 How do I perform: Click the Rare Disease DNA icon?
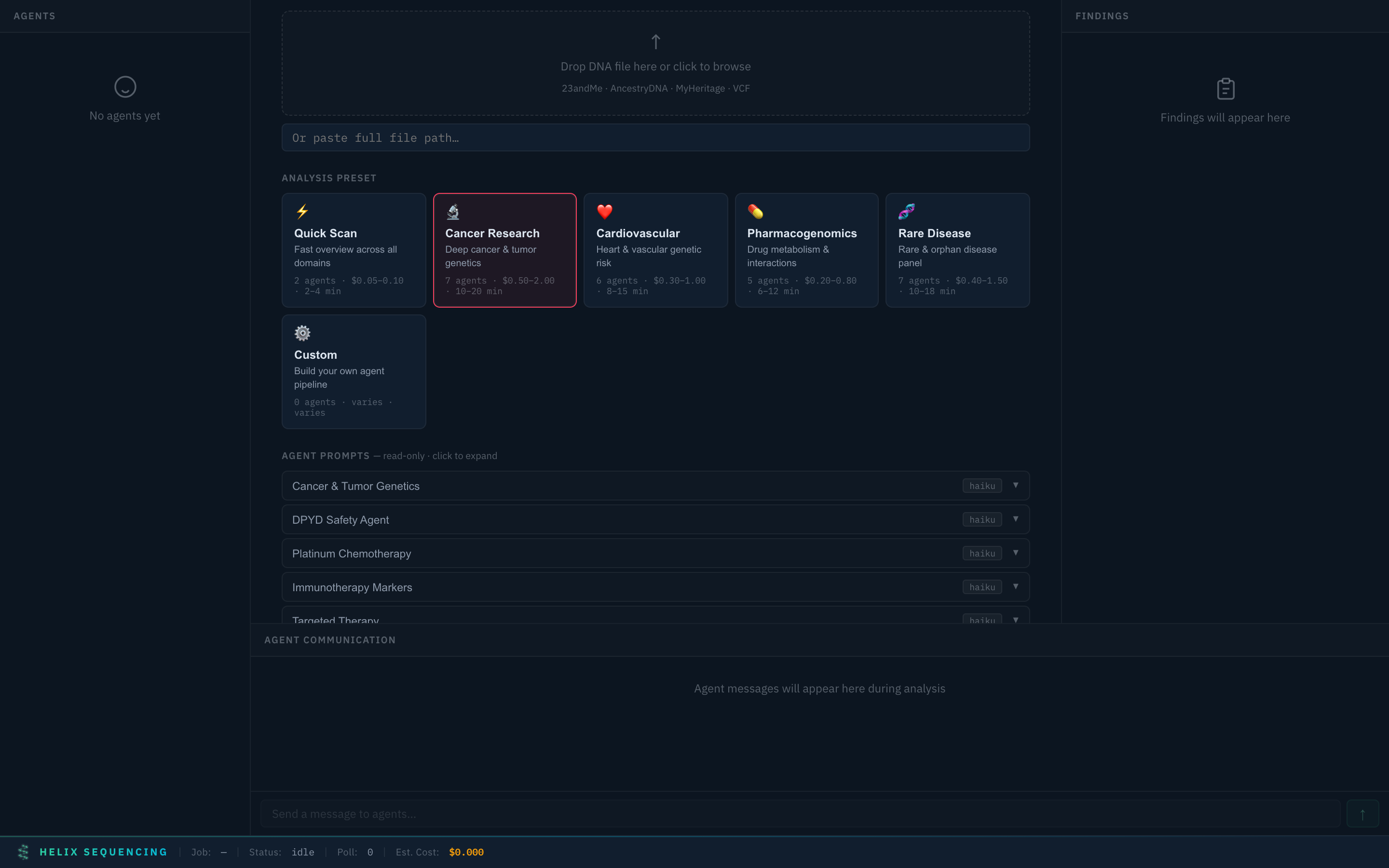coord(907,211)
